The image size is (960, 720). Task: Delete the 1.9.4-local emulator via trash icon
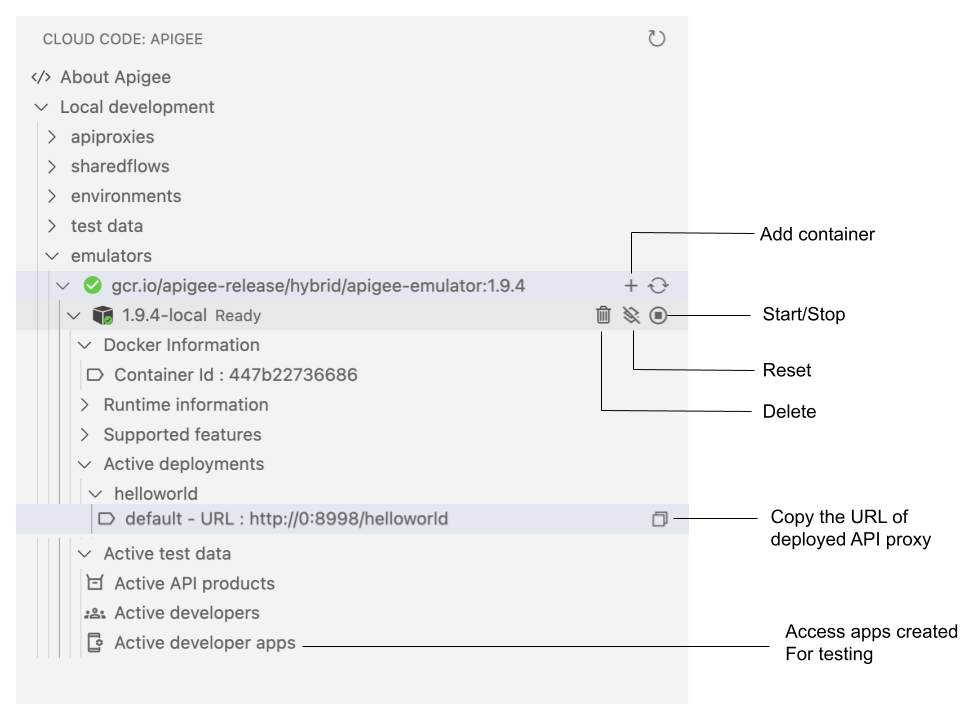tap(603, 314)
